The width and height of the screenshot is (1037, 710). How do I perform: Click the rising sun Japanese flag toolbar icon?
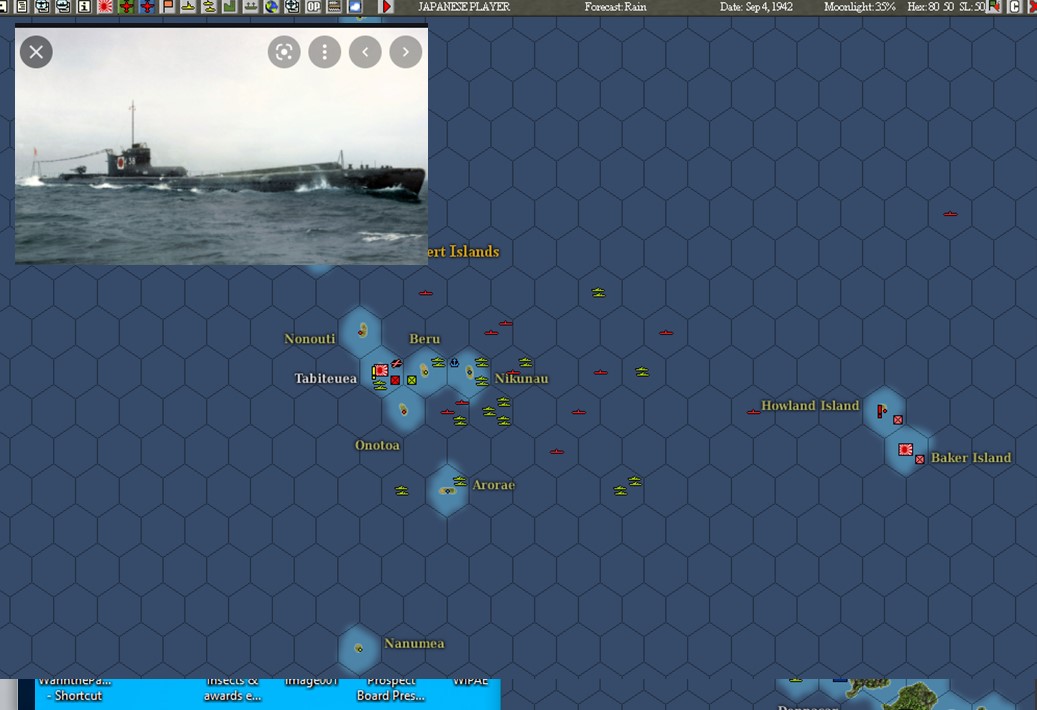coord(103,8)
